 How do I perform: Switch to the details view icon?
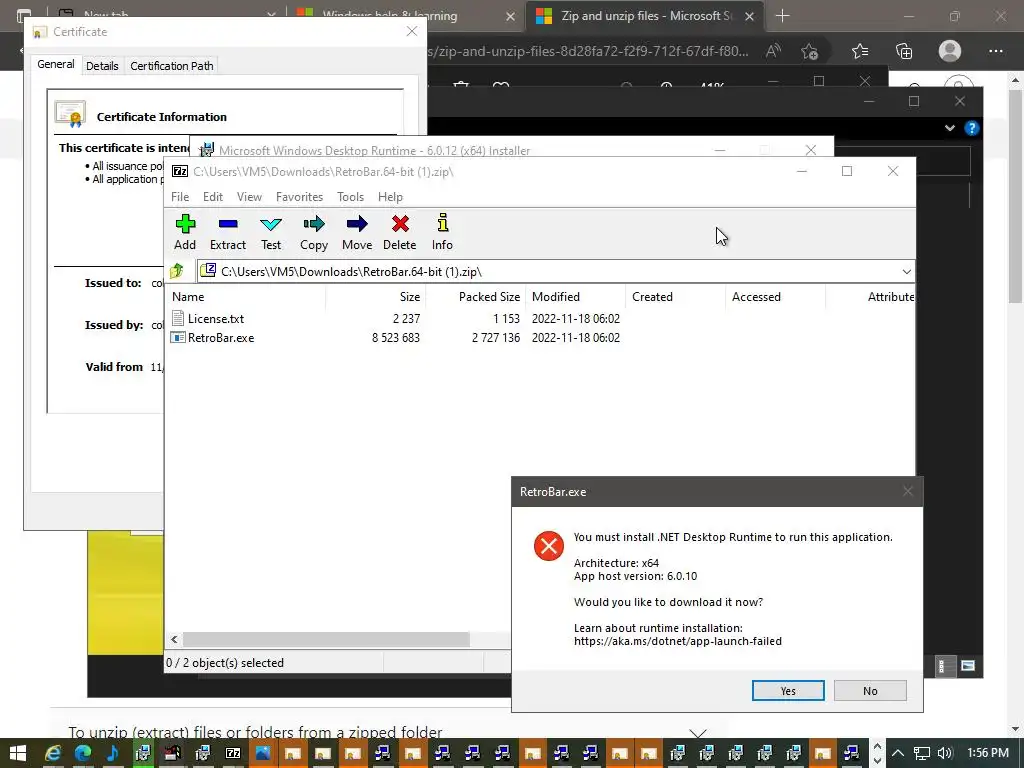click(x=942, y=666)
